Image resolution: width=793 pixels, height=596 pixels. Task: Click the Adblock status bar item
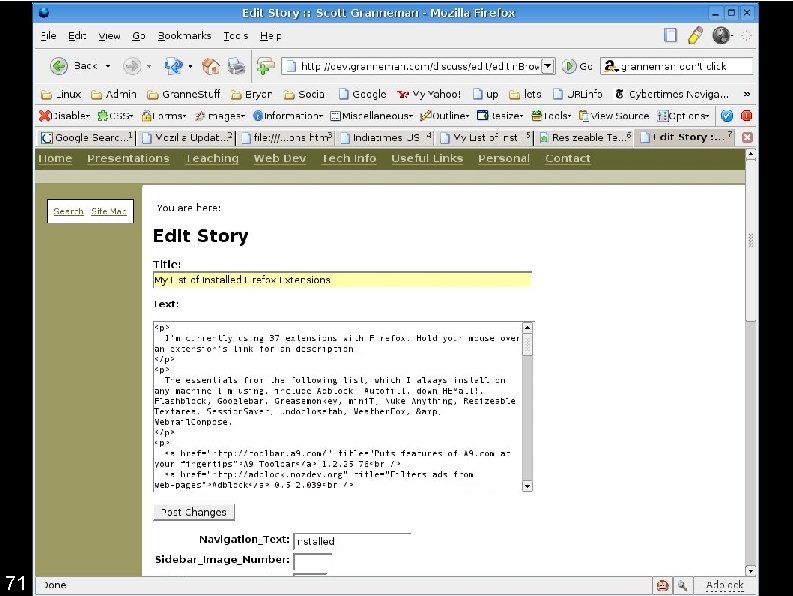[x=724, y=585]
